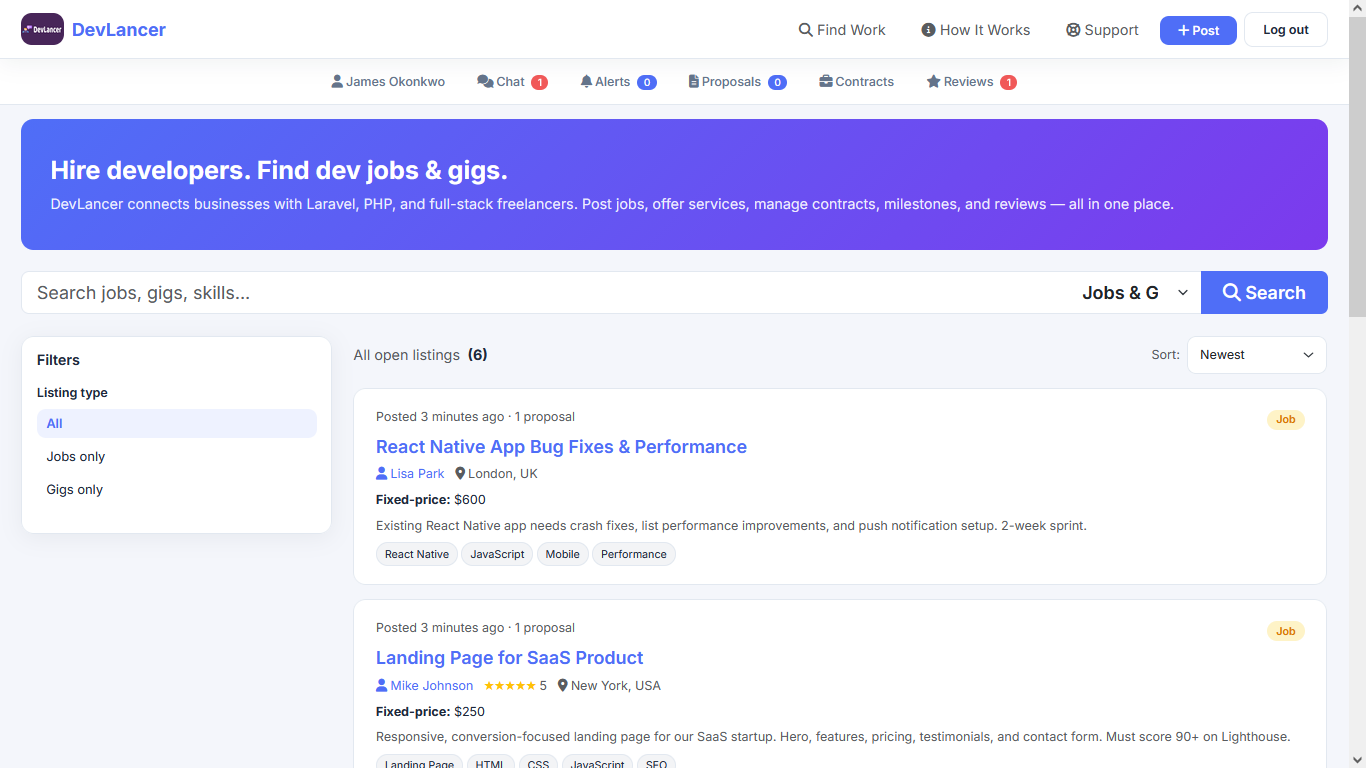Click the Job badge on React Native listing

1285,420
